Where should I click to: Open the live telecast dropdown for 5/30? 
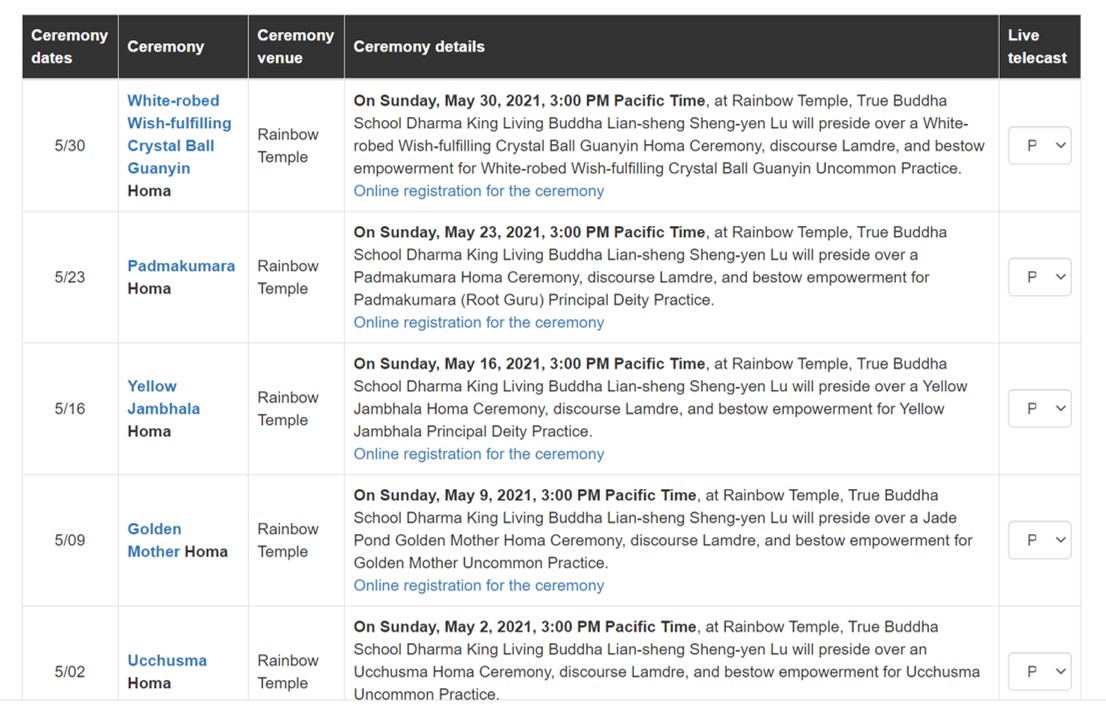tap(1039, 145)
